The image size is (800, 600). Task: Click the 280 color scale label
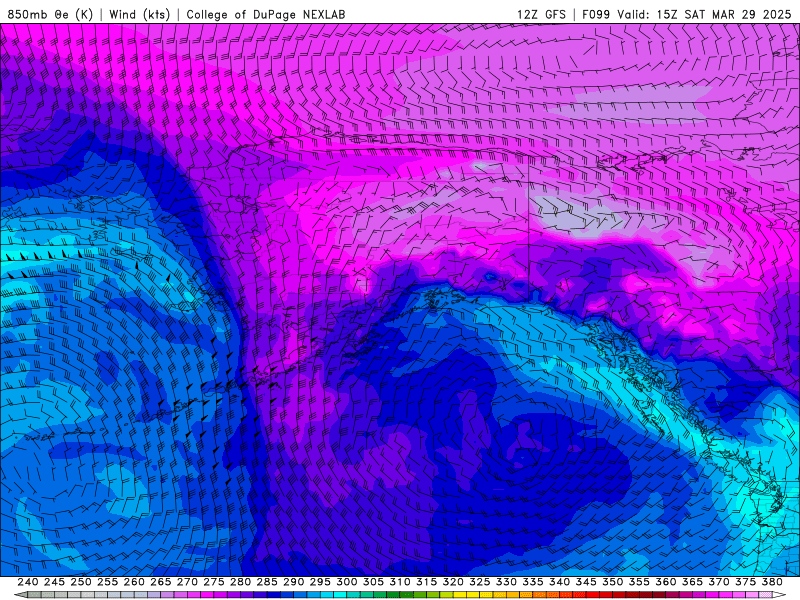point(240,582)
